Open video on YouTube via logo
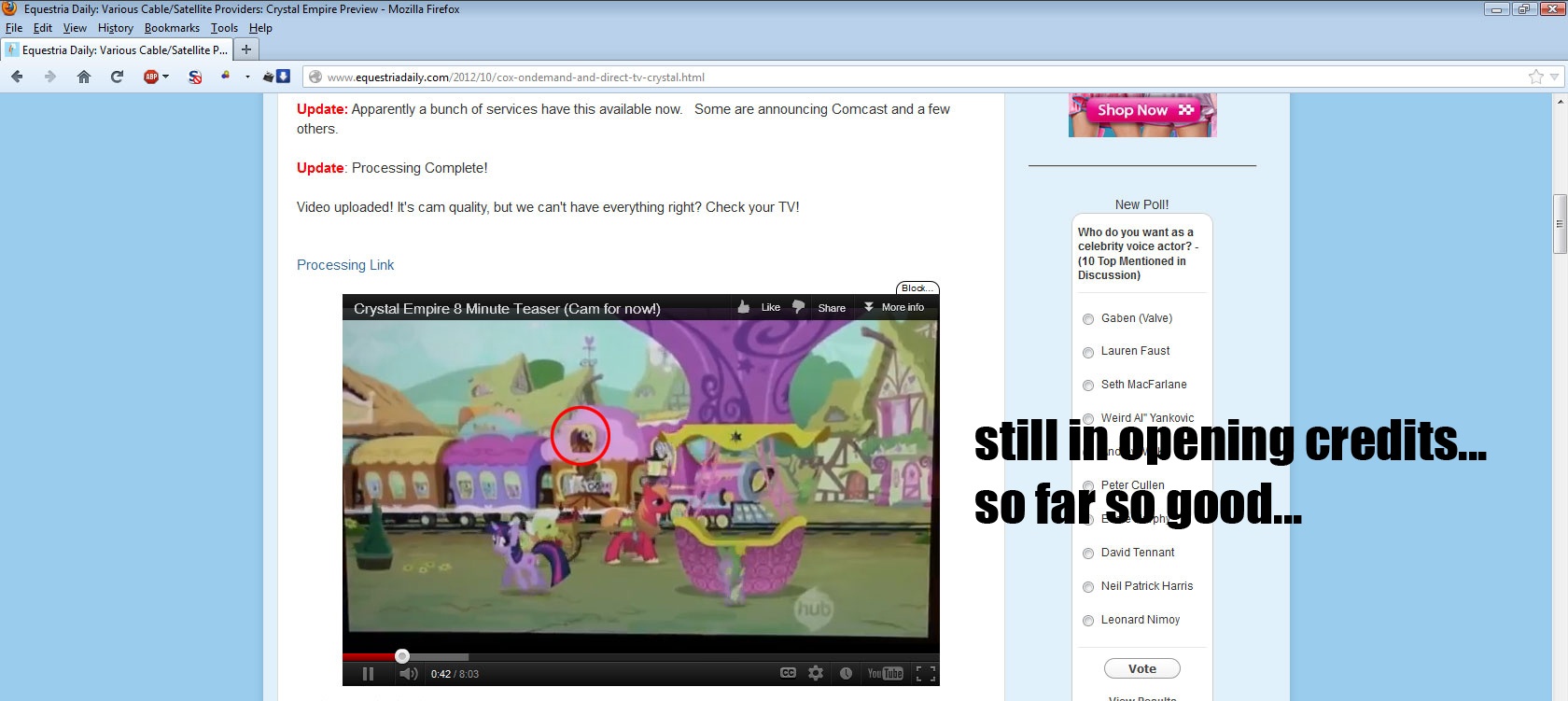Screen dimensions: 1568x701 click(885, 673)
